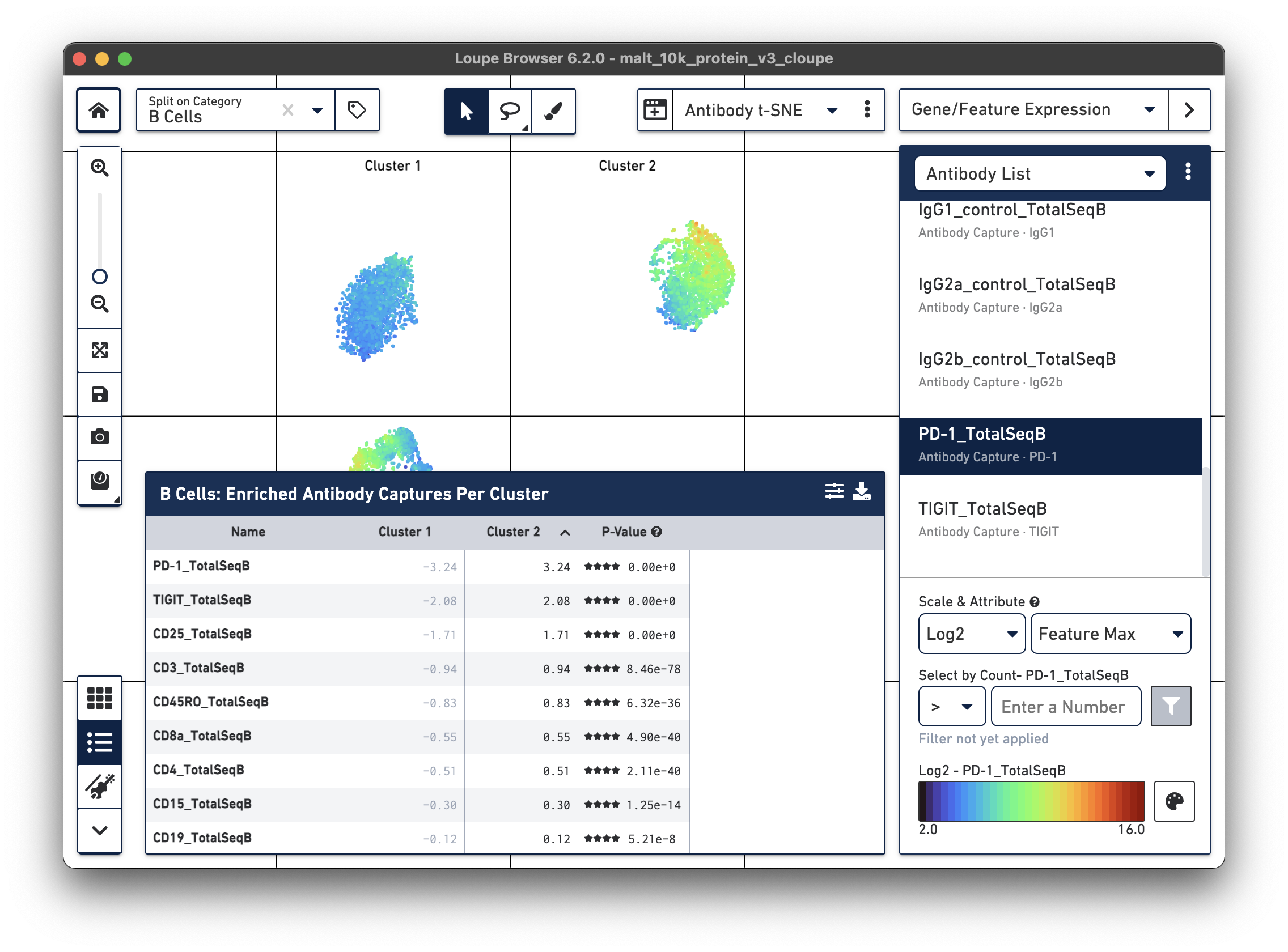The width and height of the screenshot is (1288, 952).
Task: Clear the B Cells split category
Action: 287,109
